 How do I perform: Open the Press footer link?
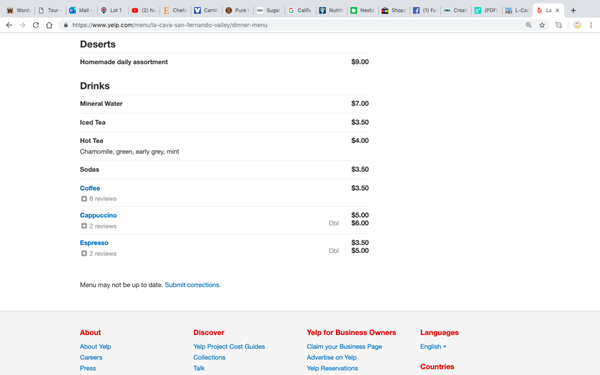[x=88, y=368]
